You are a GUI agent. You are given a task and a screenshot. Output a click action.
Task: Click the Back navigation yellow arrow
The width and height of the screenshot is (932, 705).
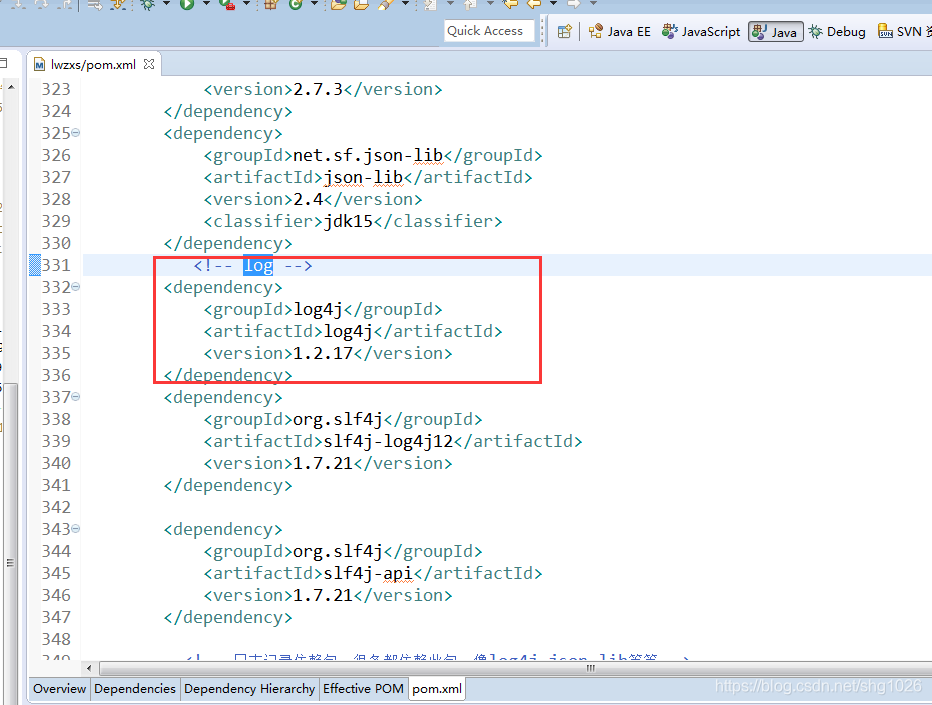tap(534, 5)
